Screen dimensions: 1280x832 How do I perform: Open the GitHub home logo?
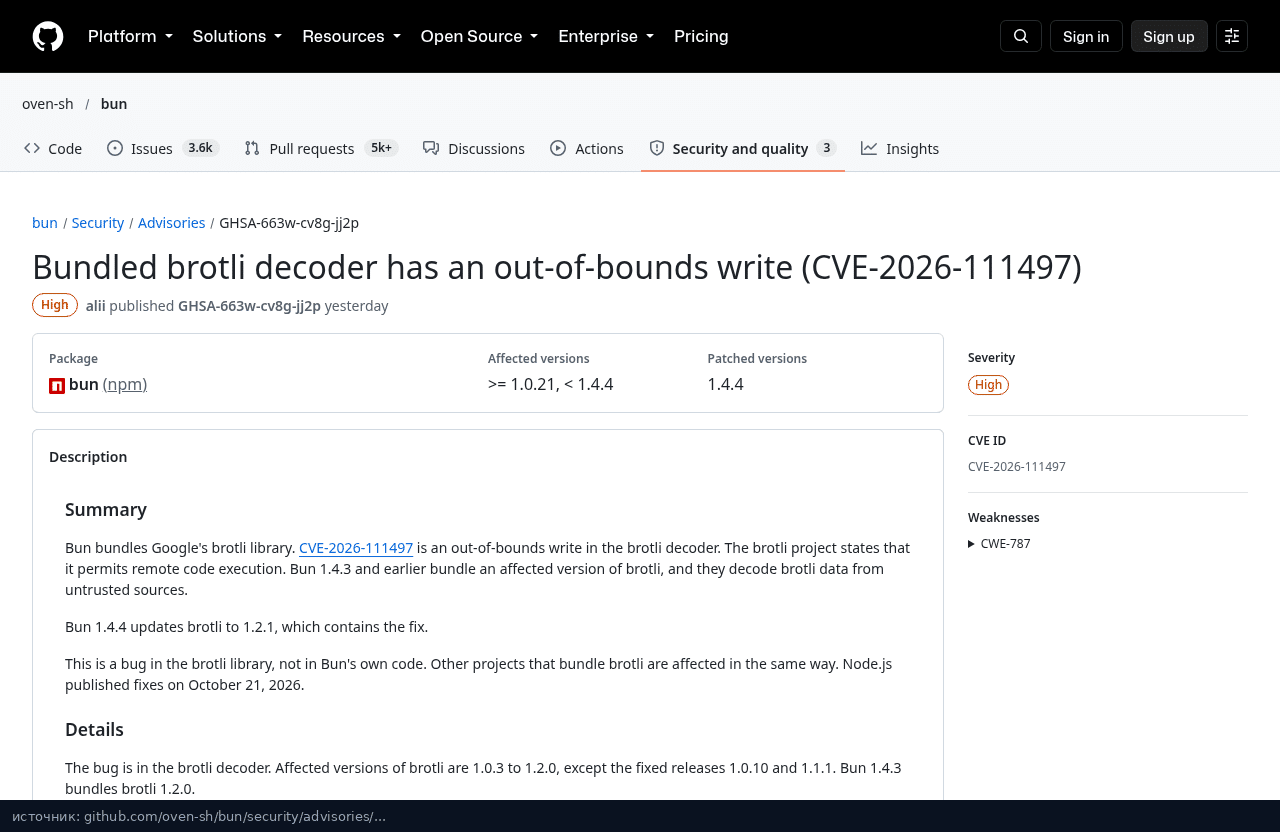48,37
